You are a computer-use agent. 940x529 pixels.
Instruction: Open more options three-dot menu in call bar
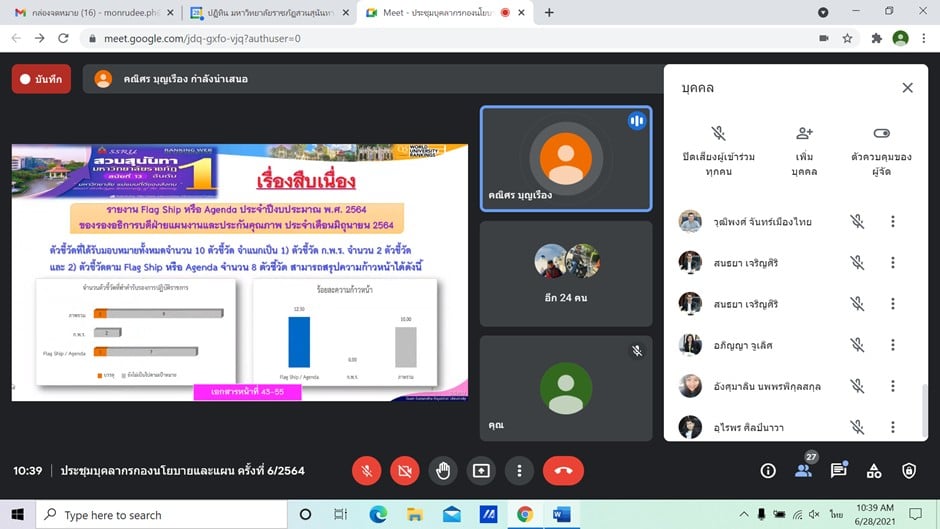(519, 470)
